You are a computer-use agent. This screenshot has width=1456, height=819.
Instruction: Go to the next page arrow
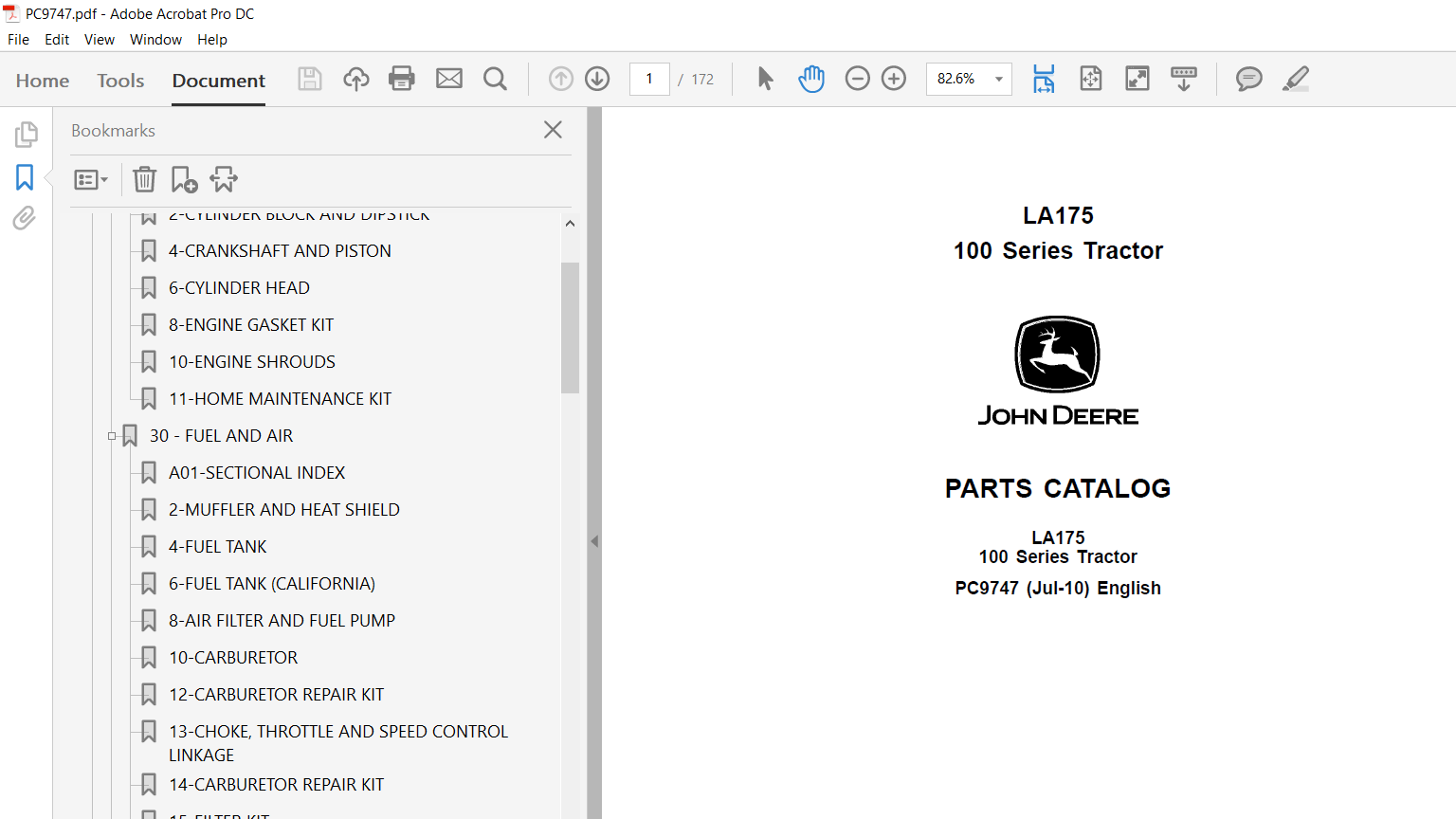(x=597, y=79)
